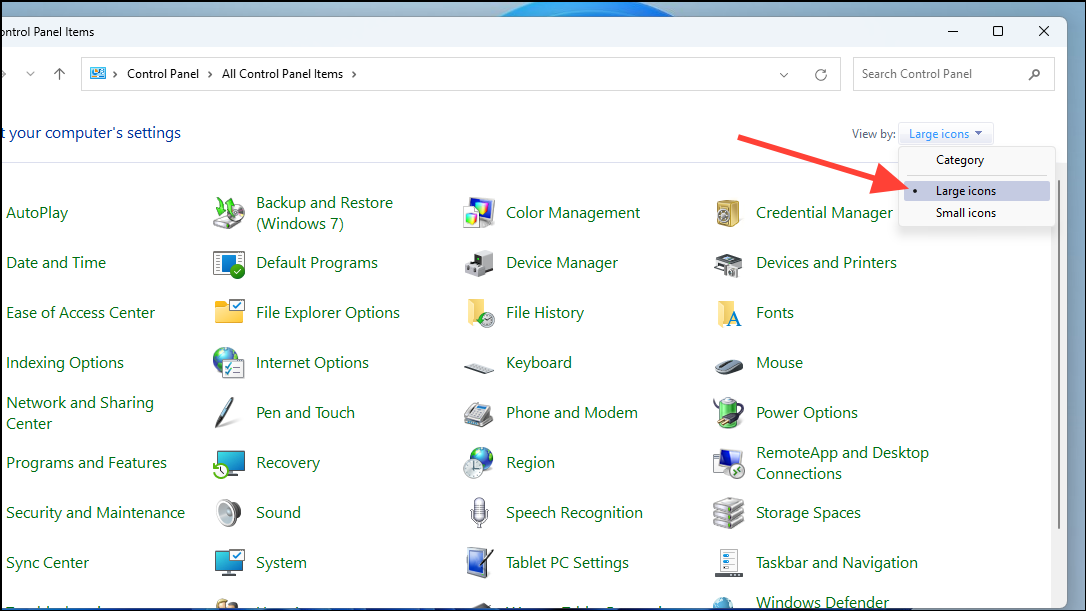Open the Speech Recognition microphone icon

[479, 513]
